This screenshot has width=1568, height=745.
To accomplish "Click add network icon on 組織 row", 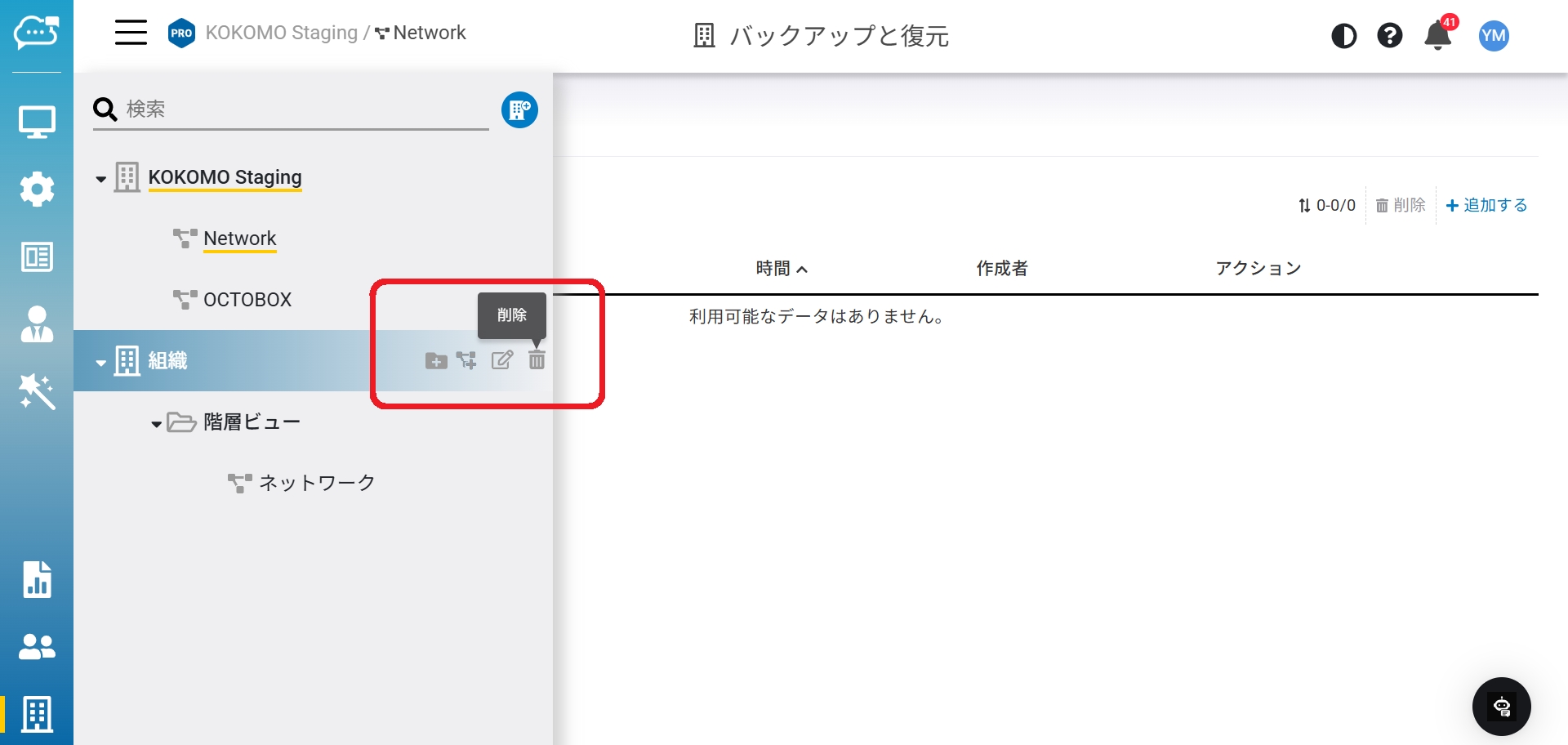I will coord(466,360).
